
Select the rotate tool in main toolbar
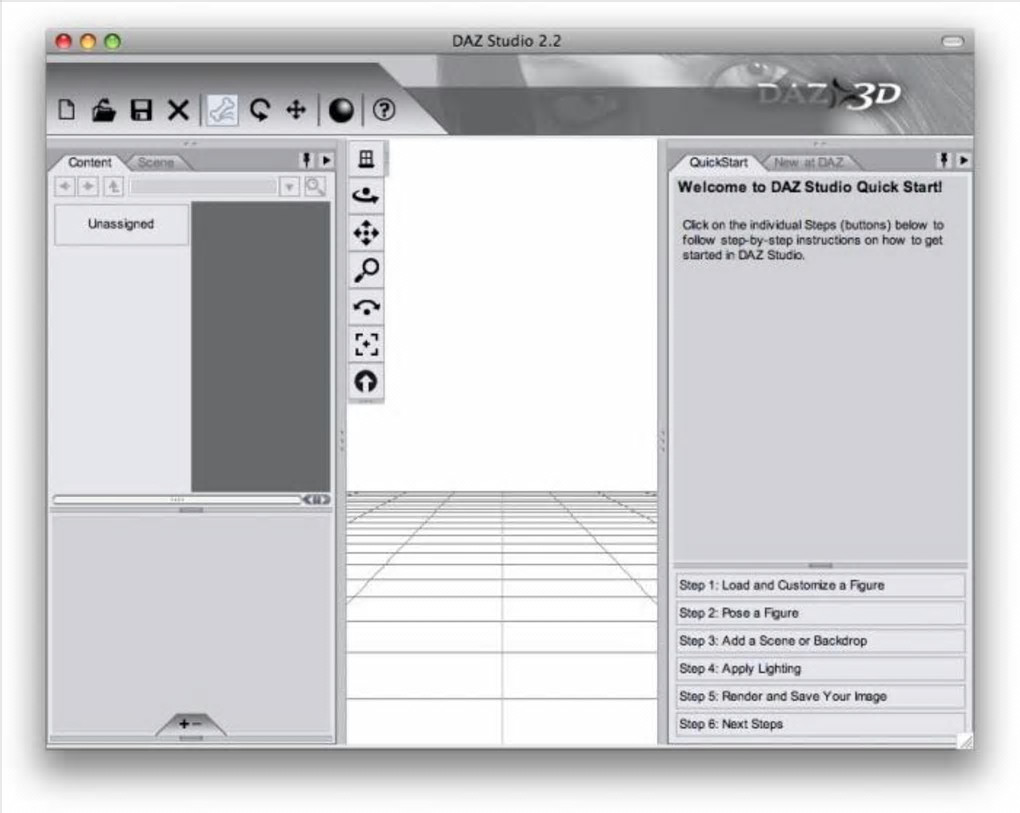[x=260, y=110]
